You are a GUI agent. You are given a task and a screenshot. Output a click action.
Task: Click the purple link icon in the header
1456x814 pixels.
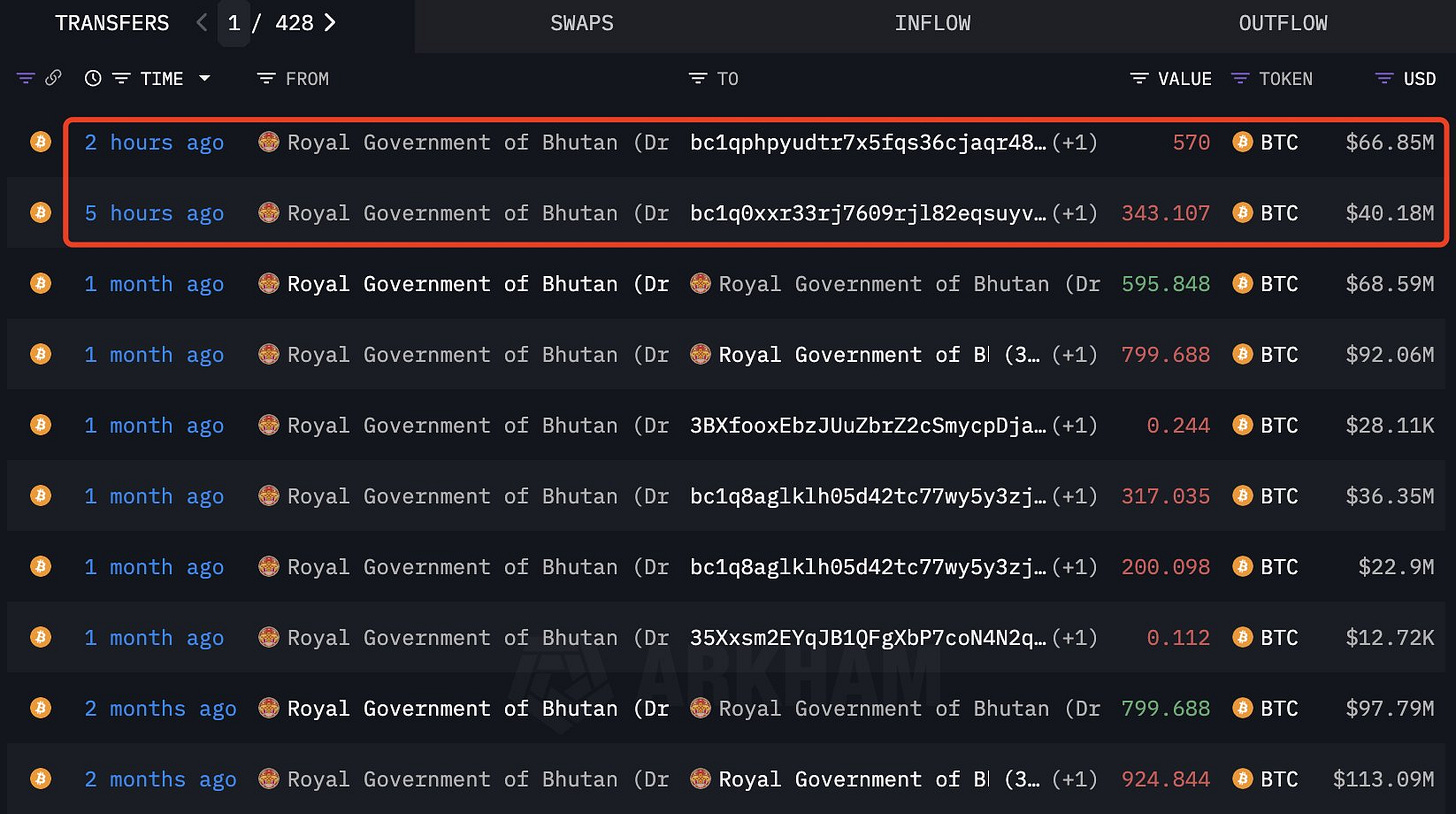pyautogui.click(x=53, y=78)
